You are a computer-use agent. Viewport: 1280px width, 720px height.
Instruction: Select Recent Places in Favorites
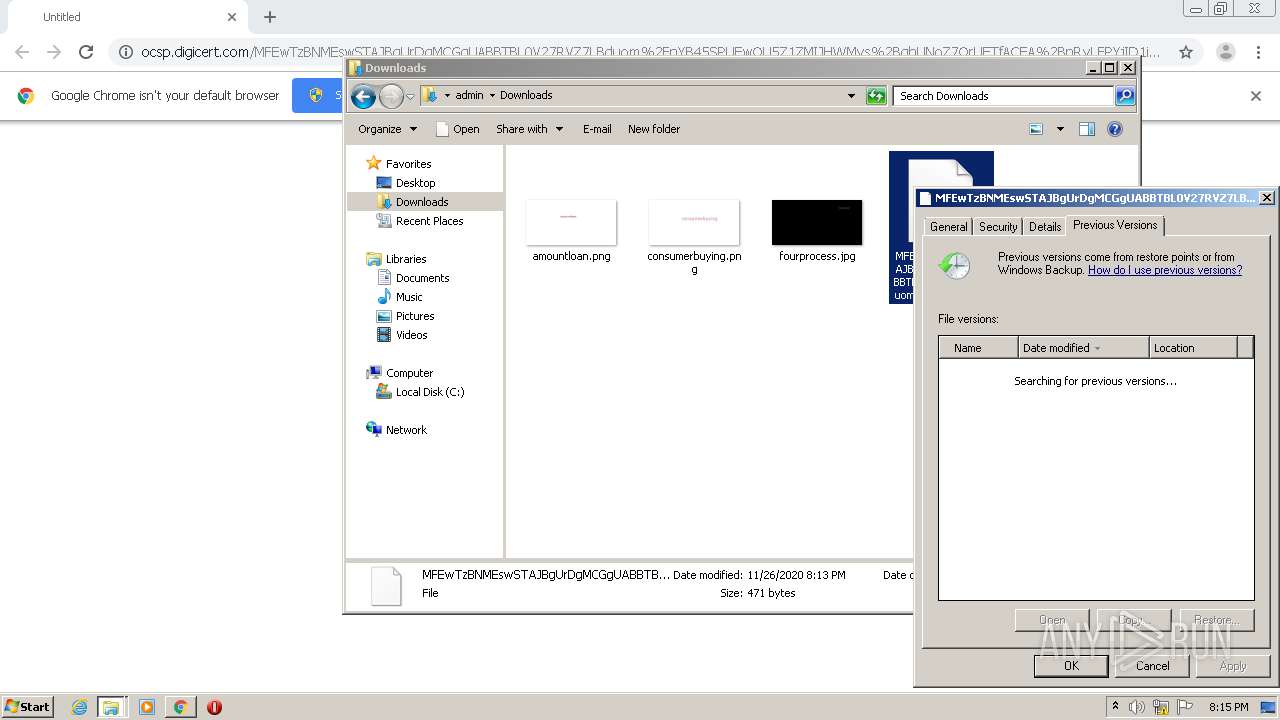[x=429, y=221]
